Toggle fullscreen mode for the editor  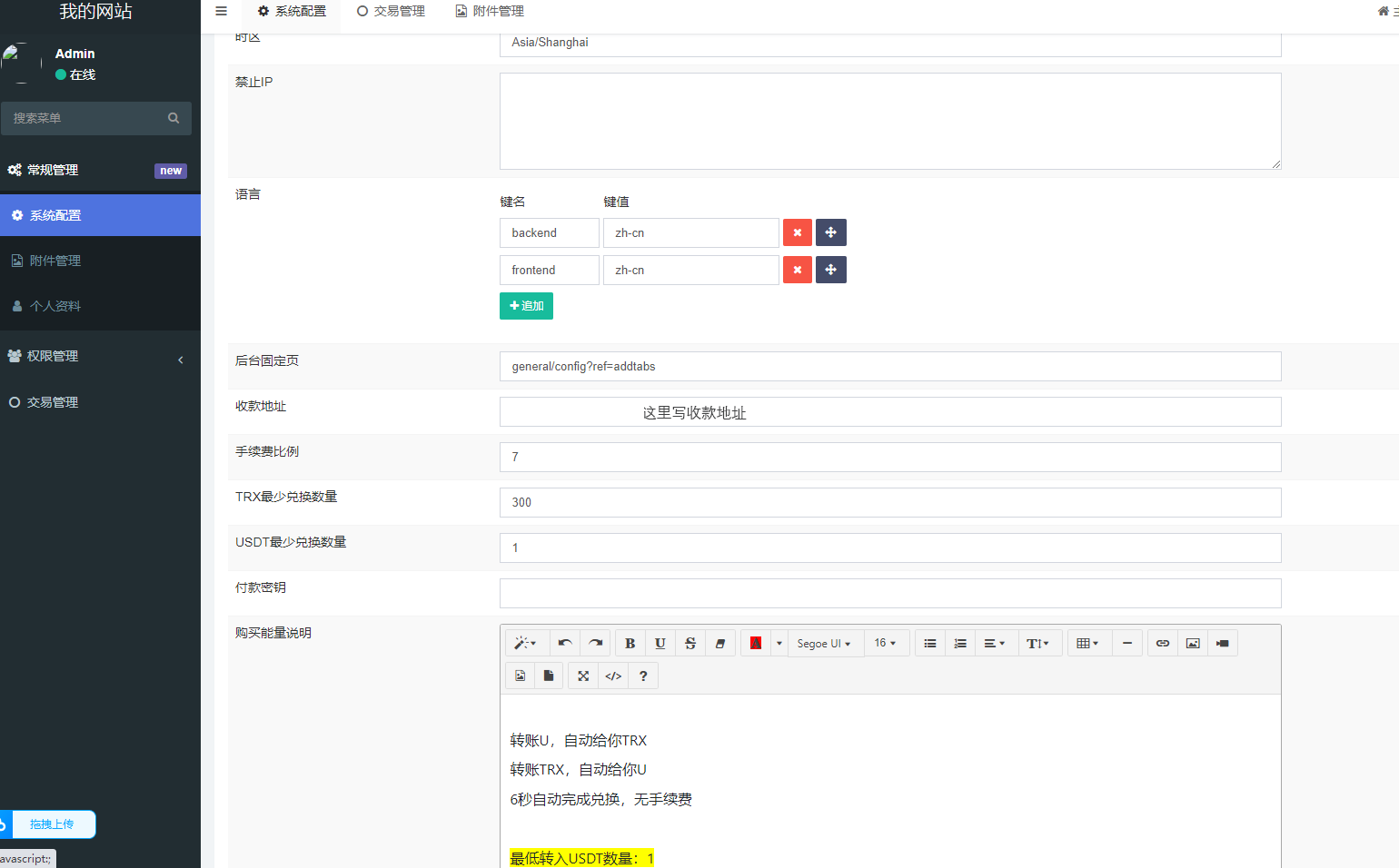click(582, 676)
